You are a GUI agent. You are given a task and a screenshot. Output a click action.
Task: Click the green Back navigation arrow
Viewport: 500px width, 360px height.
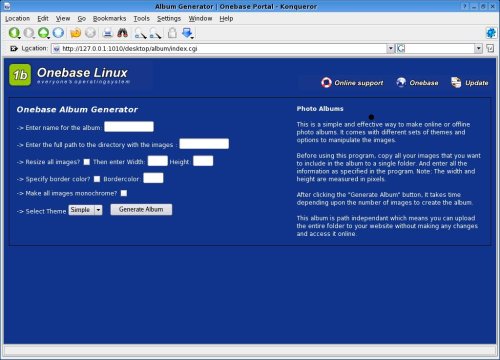tap(14, 33)
